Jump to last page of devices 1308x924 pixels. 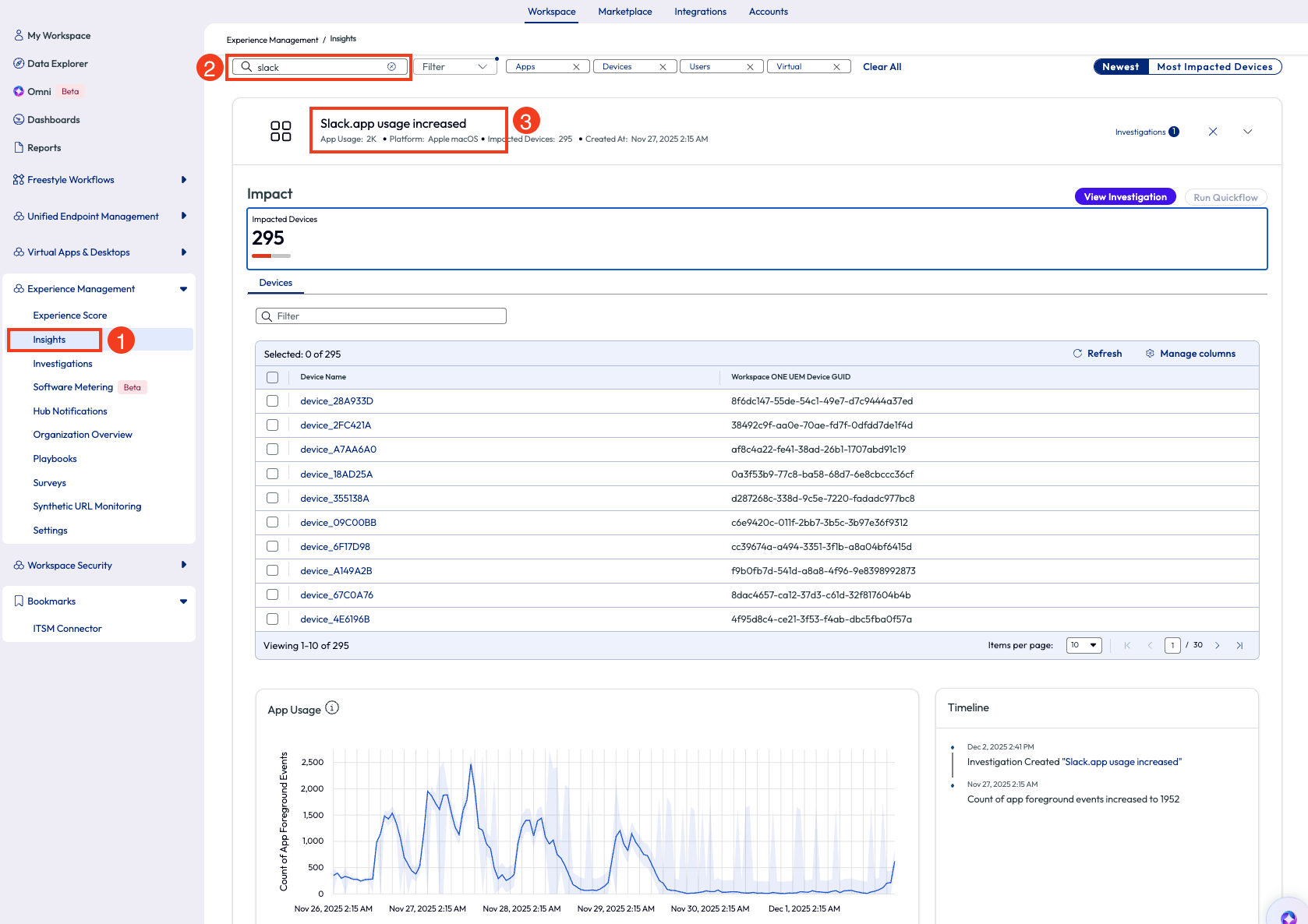(1239, 646)
